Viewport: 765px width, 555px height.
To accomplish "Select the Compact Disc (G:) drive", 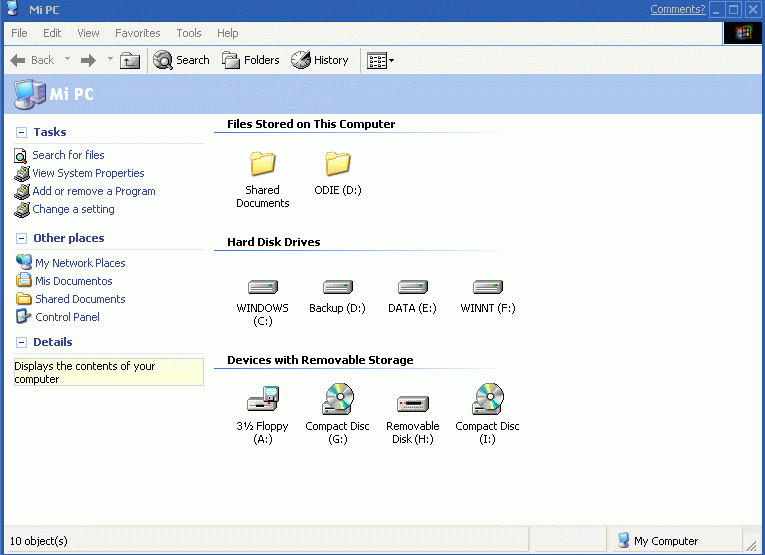I will [338, 399].
